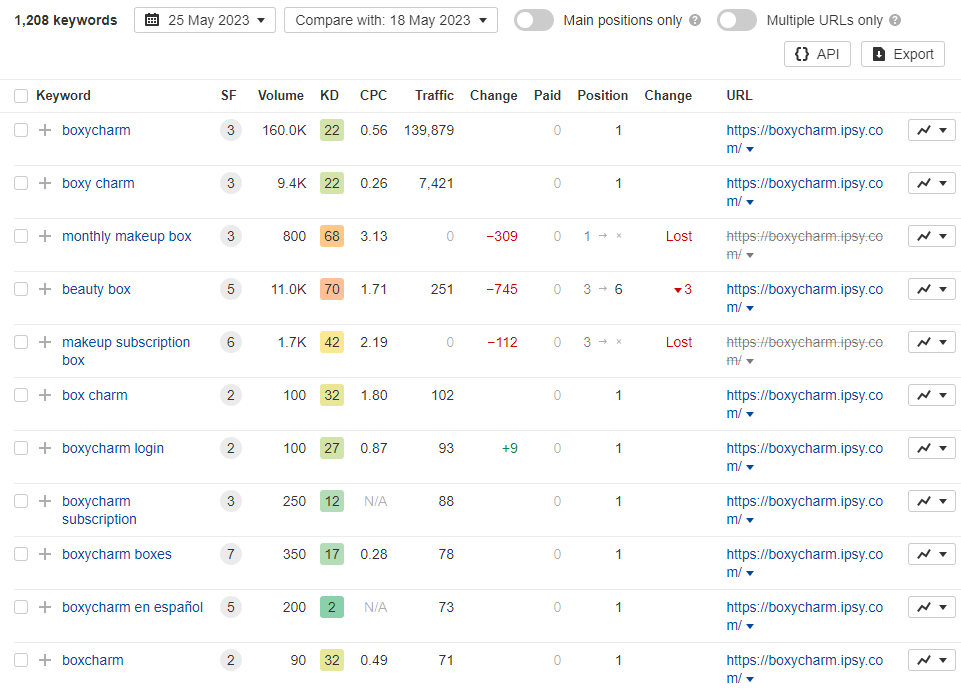961x691 pixels.
Task: Click plus icon next to boxcharm
Action: [45, 660]
